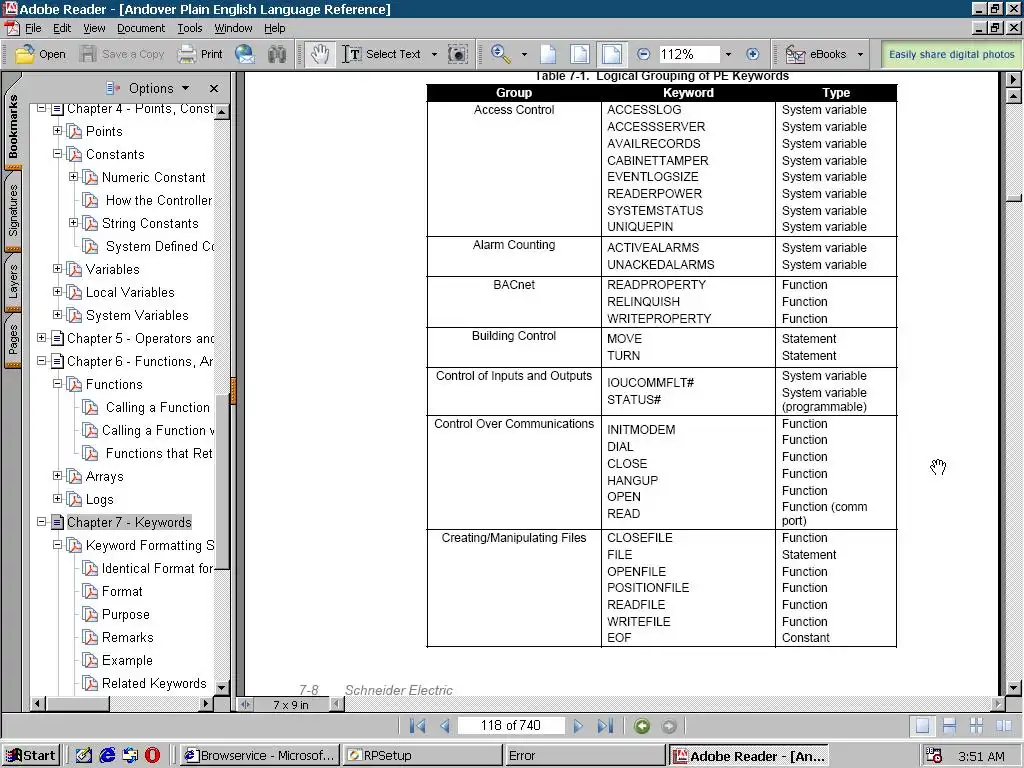
Task: Select Continuous page layout icon
Action: pyautogui.click(x=950, y=726)
